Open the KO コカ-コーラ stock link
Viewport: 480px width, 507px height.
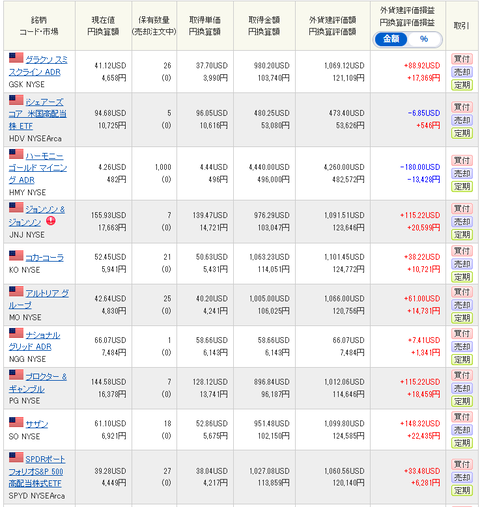44,258
